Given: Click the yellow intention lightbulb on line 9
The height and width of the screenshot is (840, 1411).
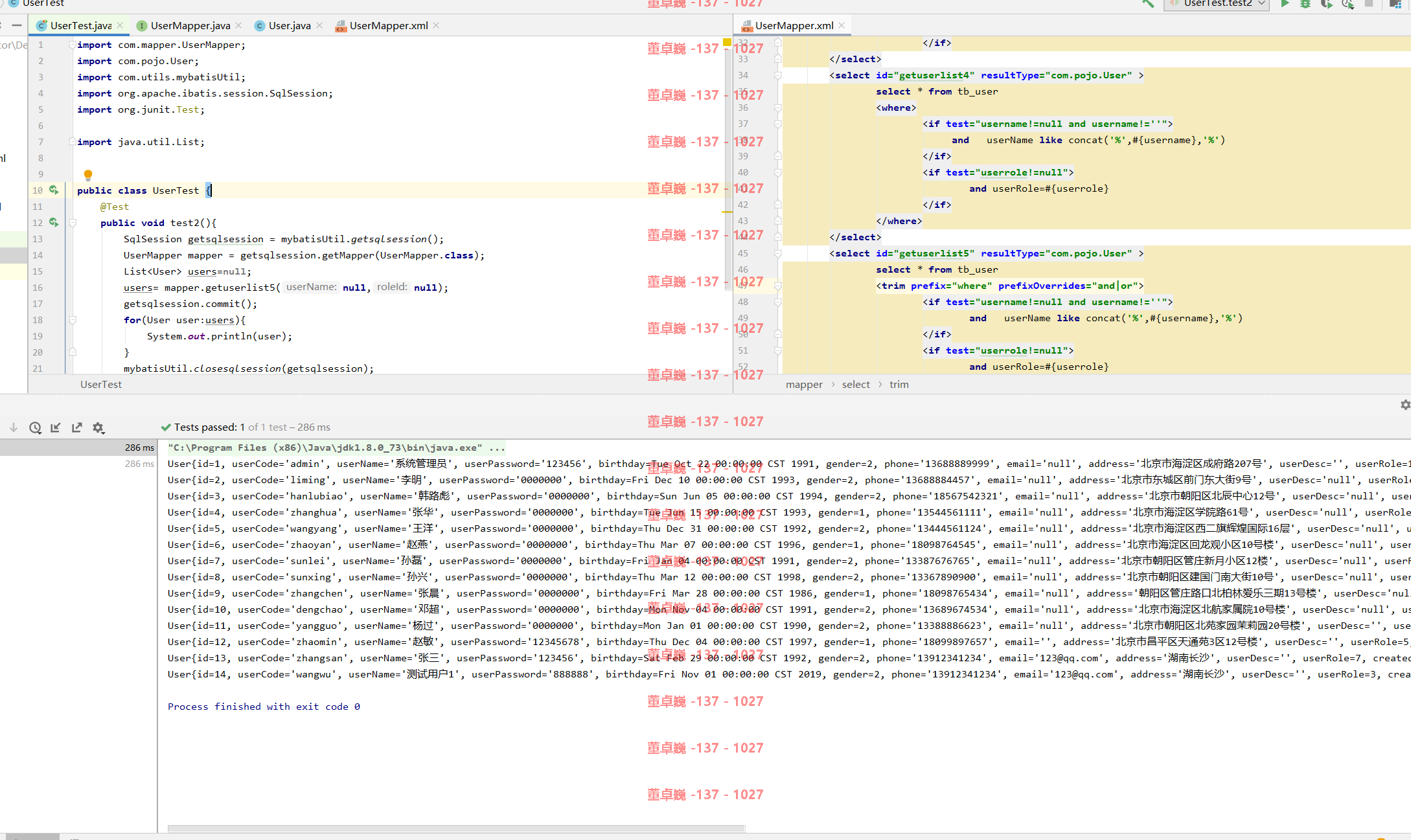Looking at the screenshot, I should click(88, 175).
